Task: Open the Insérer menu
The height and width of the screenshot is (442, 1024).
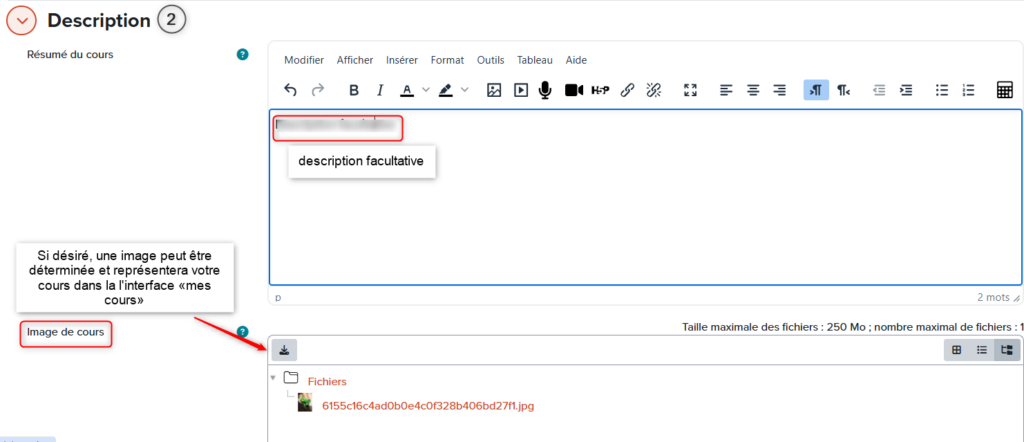Action: pos(401,60)
